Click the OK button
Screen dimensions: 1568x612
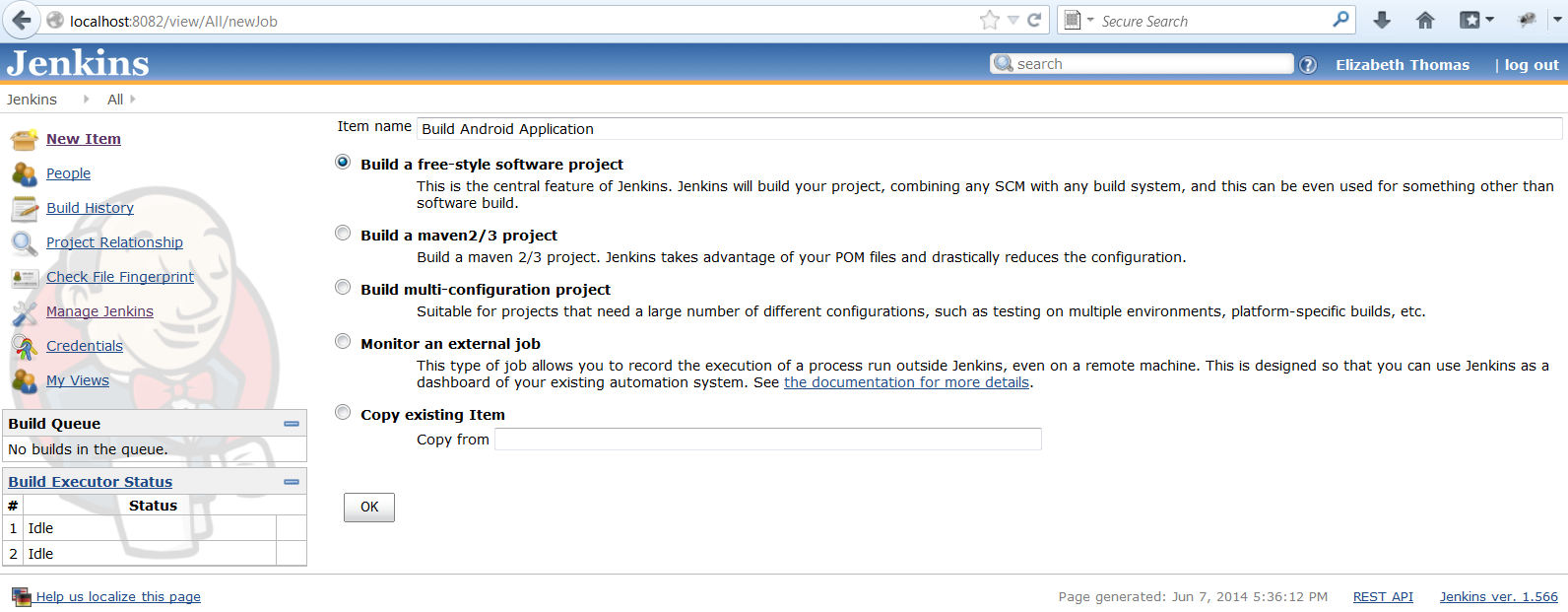pos(369,508)
